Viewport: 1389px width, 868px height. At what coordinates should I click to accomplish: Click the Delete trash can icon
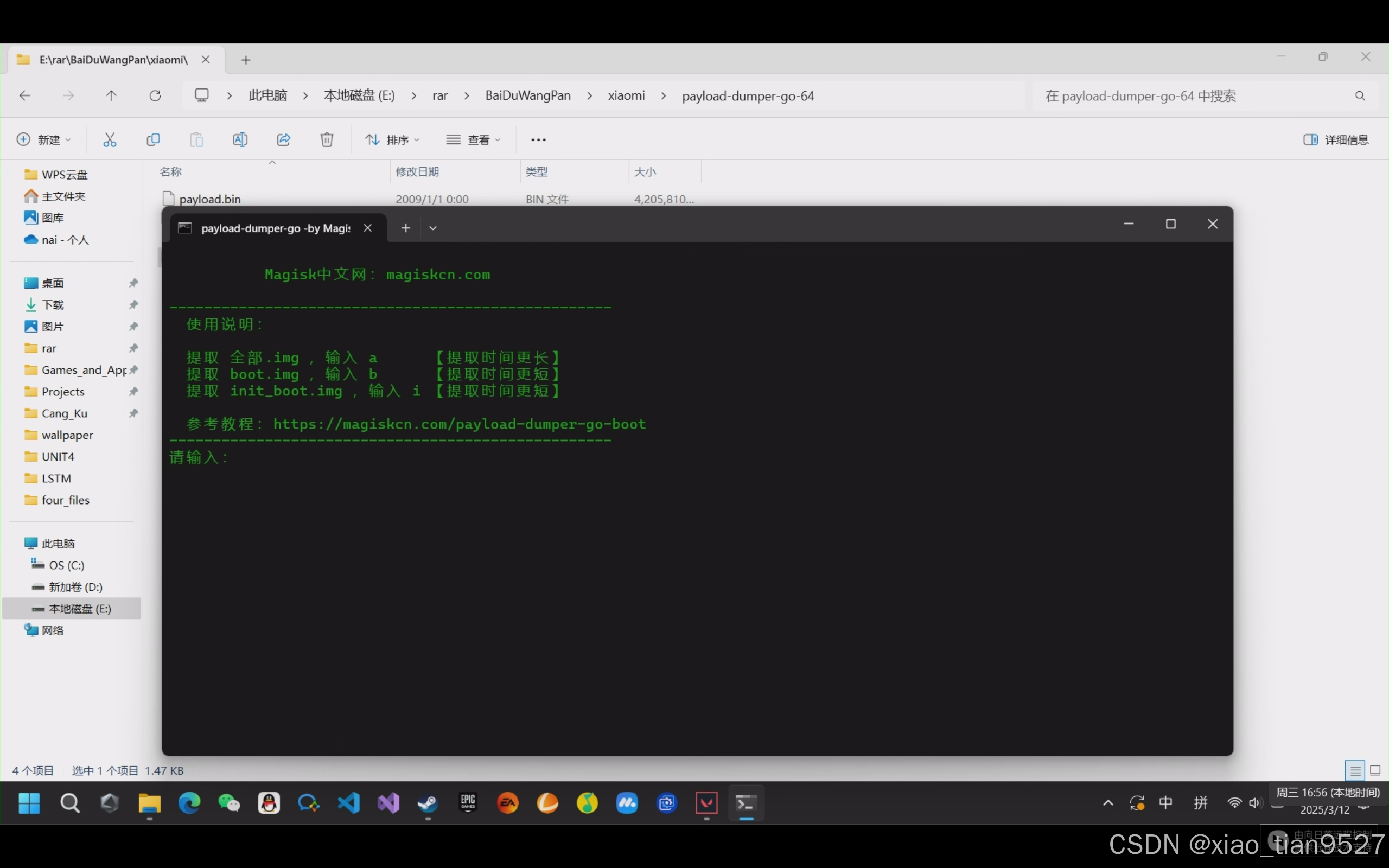click(x=327, y=139)
